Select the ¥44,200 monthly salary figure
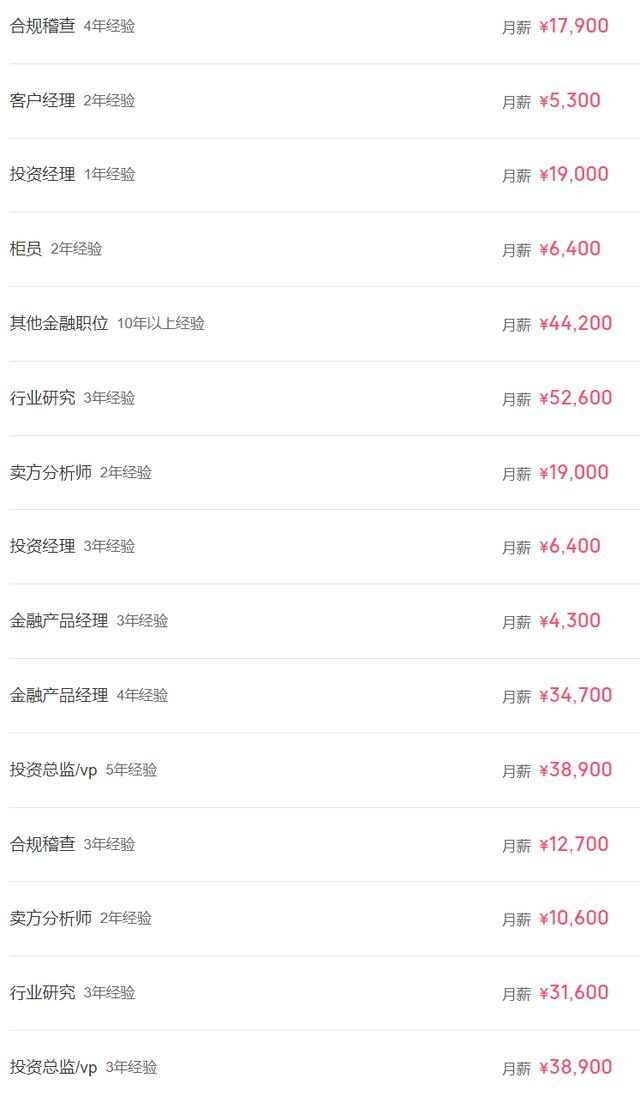This screenshot has height=1096, width=640. click(x=575, y=323)
